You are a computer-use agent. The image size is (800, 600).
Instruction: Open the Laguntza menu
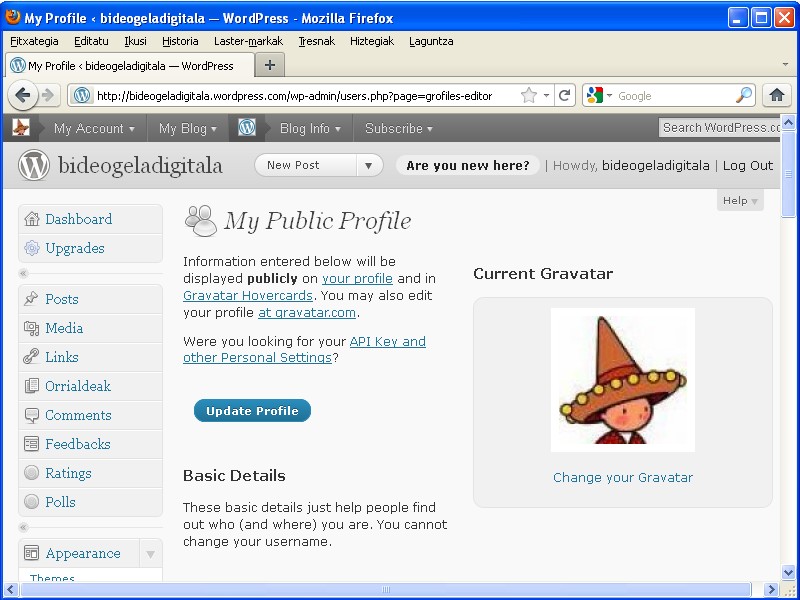431,41
